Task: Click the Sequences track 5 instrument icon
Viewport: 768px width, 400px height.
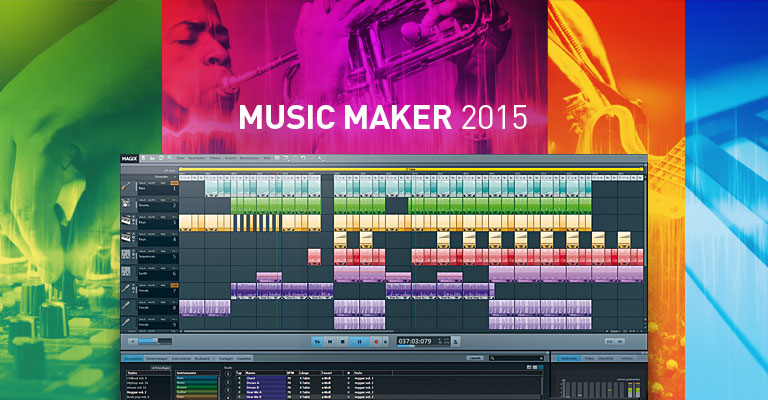Action: pos(126,255)
